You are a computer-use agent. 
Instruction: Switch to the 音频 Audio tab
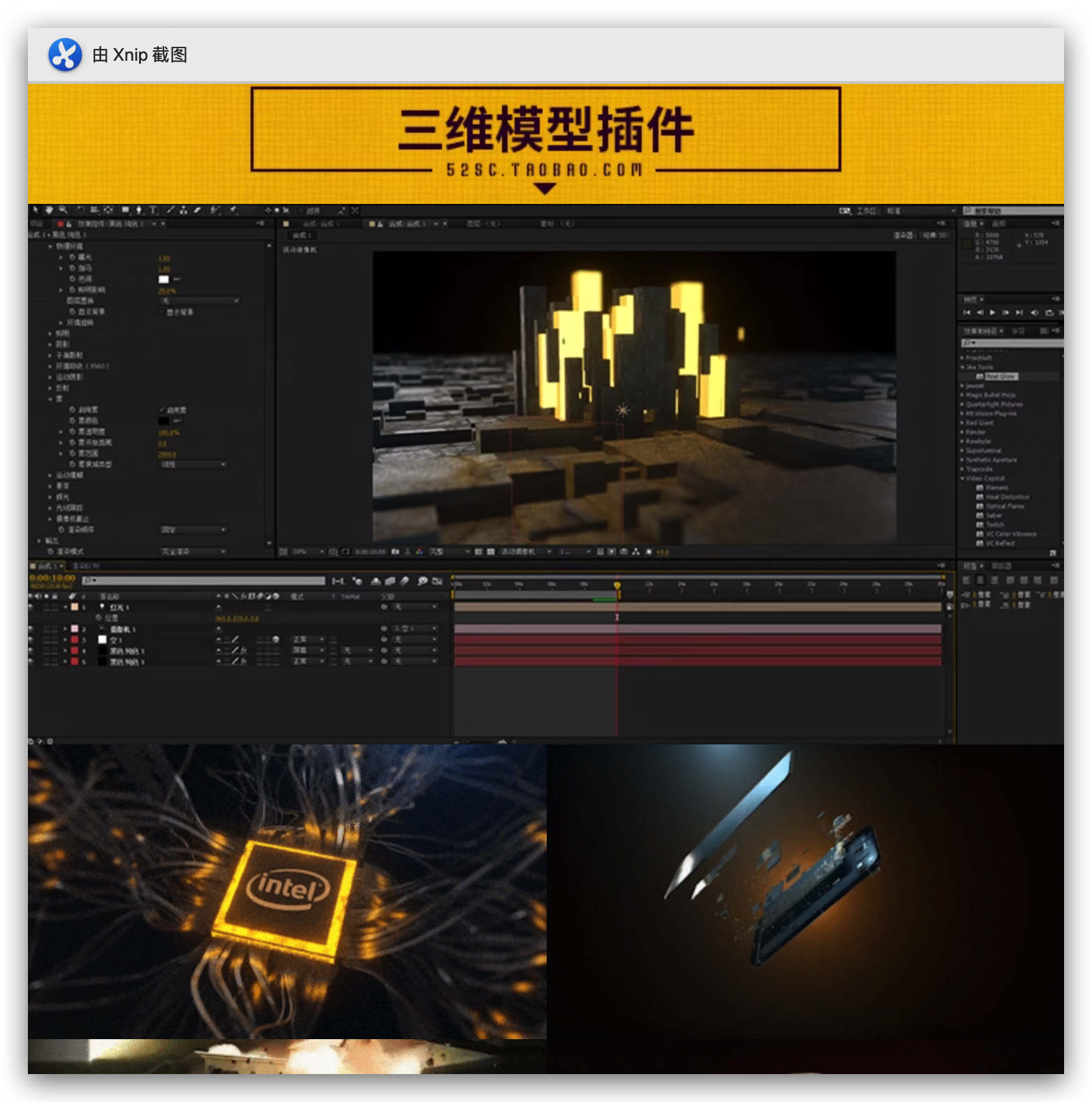coord(998,223)
